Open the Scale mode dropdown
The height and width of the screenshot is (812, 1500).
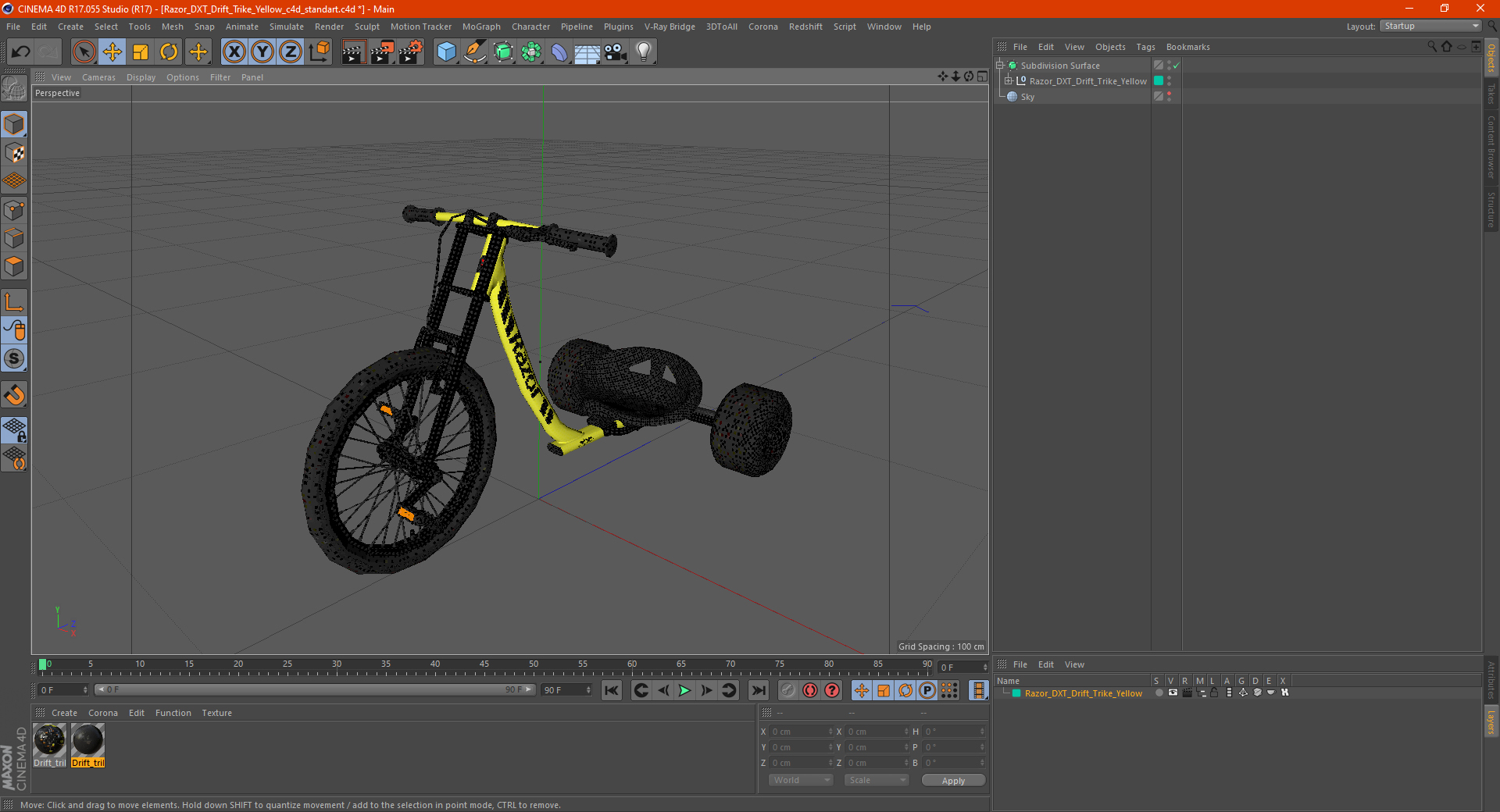tap(877, 780)
